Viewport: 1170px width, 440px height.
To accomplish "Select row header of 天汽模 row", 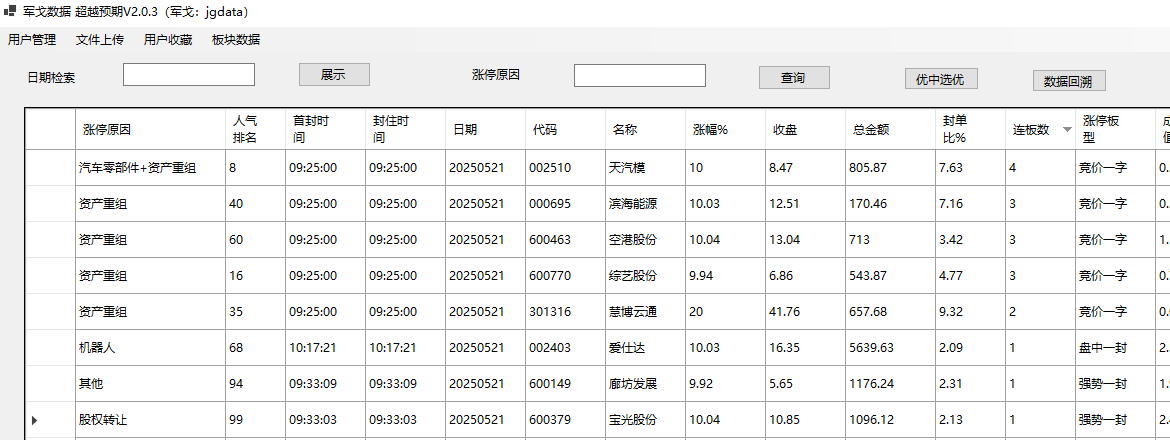I will point(51,168).
